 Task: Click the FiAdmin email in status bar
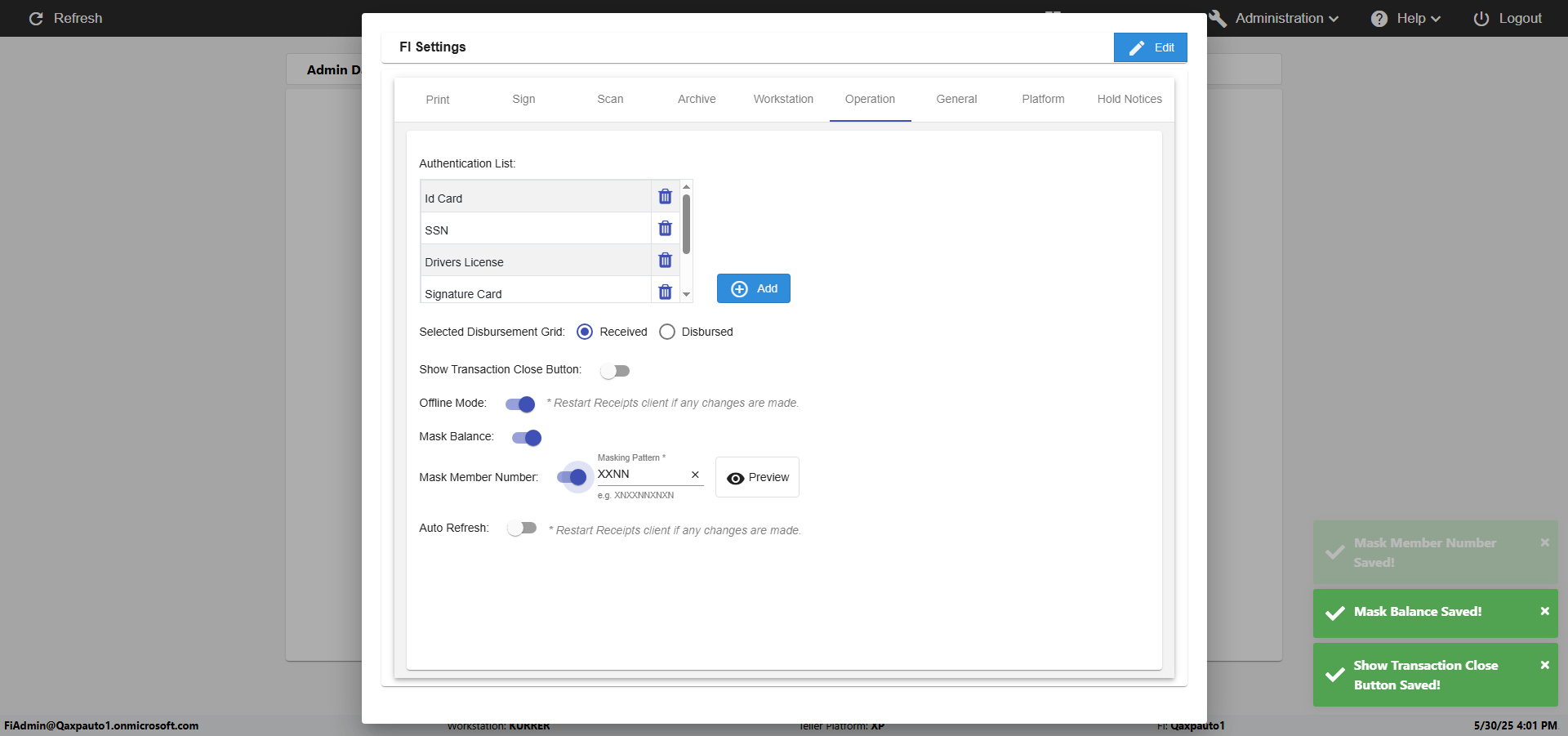(101, 725)
